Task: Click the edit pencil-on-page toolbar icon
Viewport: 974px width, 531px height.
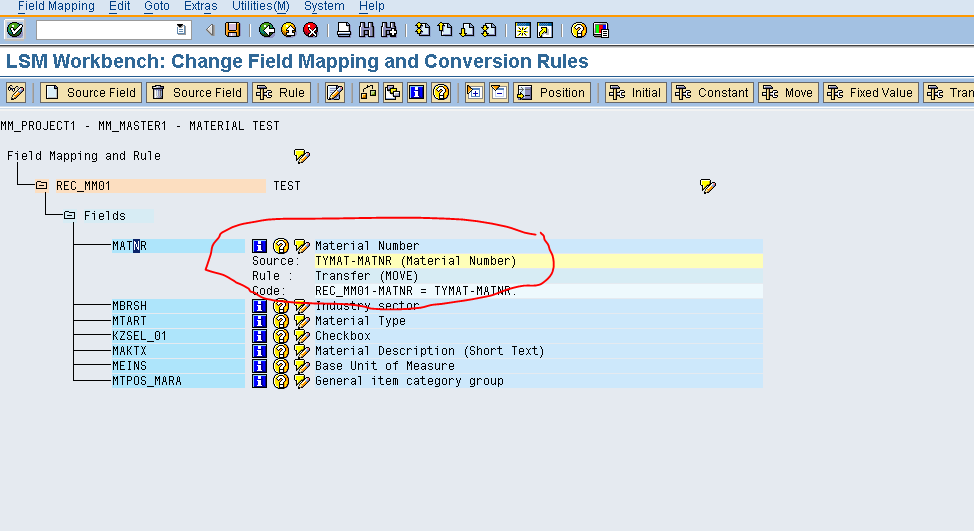Action: tap(335, 93)
